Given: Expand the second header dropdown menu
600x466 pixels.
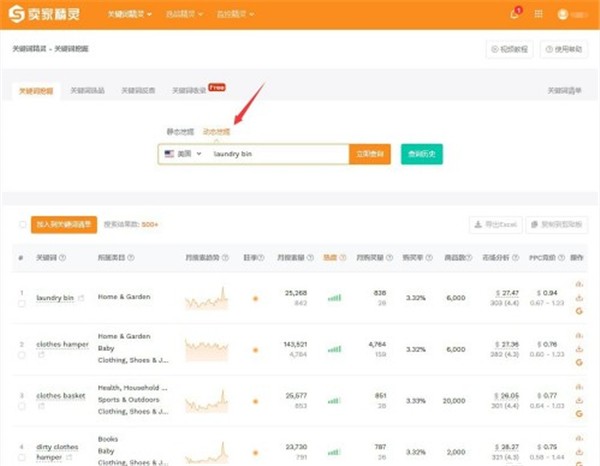Looking at the screenshot, I should tap(184, 14).
